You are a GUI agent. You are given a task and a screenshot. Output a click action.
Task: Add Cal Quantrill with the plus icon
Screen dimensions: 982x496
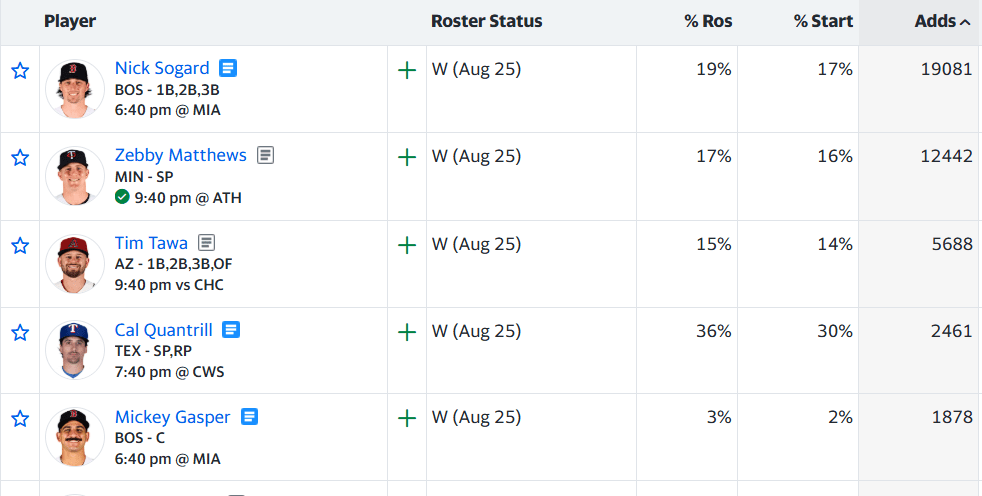[407, 332]
